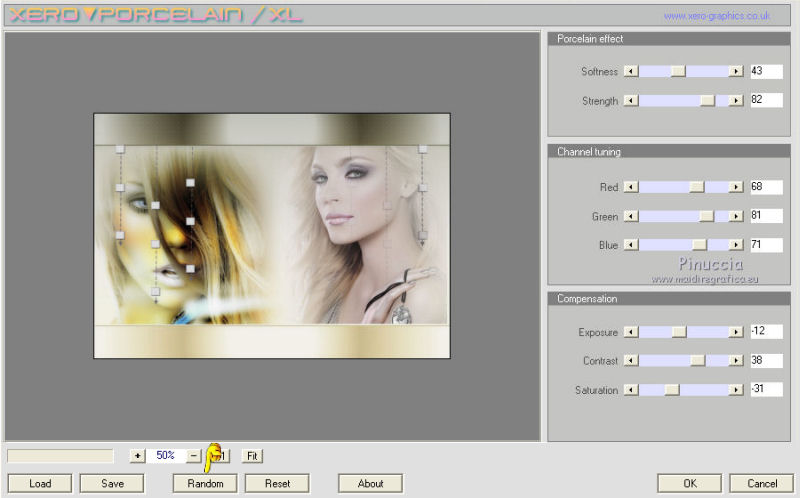The height and width of the screenshot is (498, 800).
Task: Click the Exposure value field showing -12
Action: pyautogui.click(x=766, y=332)
